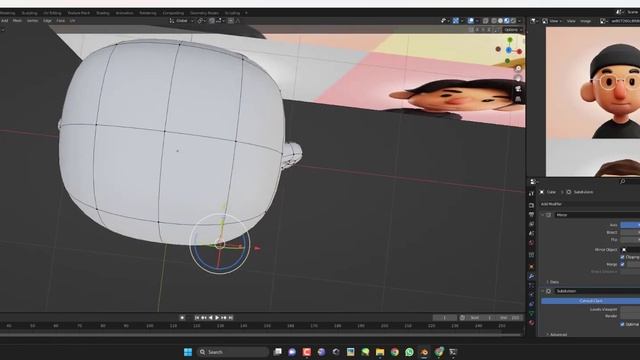The height and width of the screenshot is (360, 640).
Task: Toggle the camera view gizmo button
Action: click(518, 89)
